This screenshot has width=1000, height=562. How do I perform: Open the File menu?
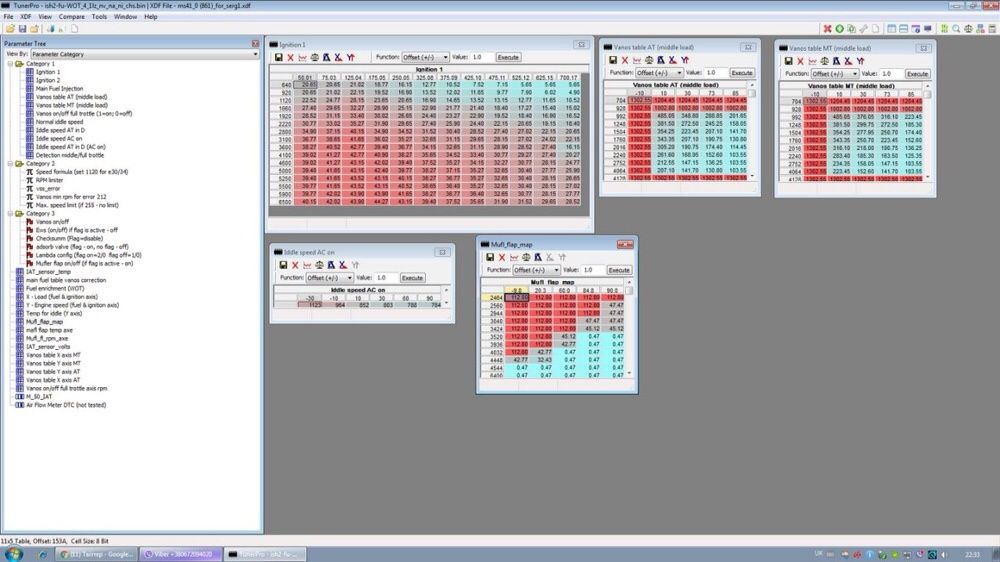click(x=8, y=17)
